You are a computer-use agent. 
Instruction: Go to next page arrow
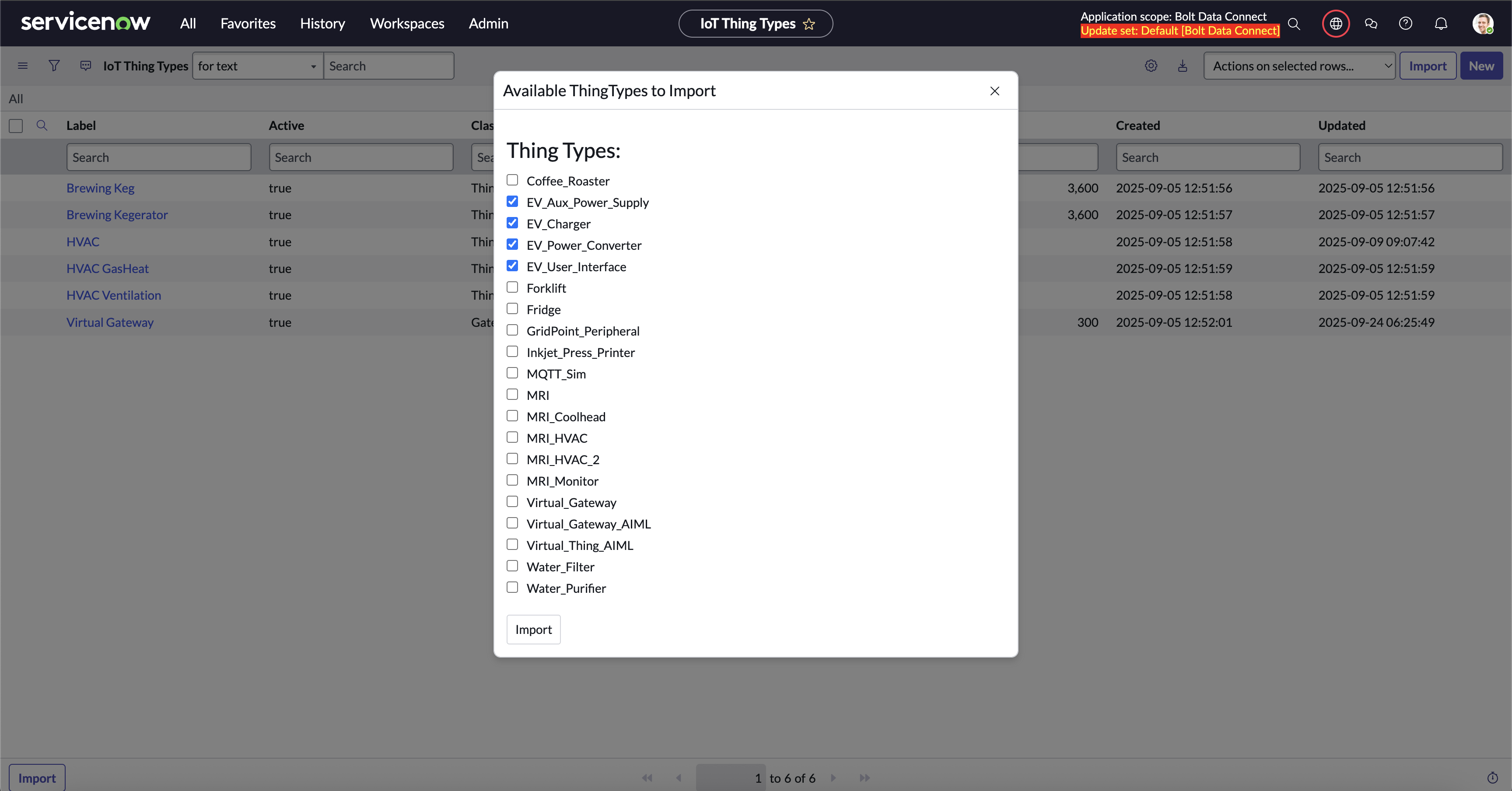[833, 777]
